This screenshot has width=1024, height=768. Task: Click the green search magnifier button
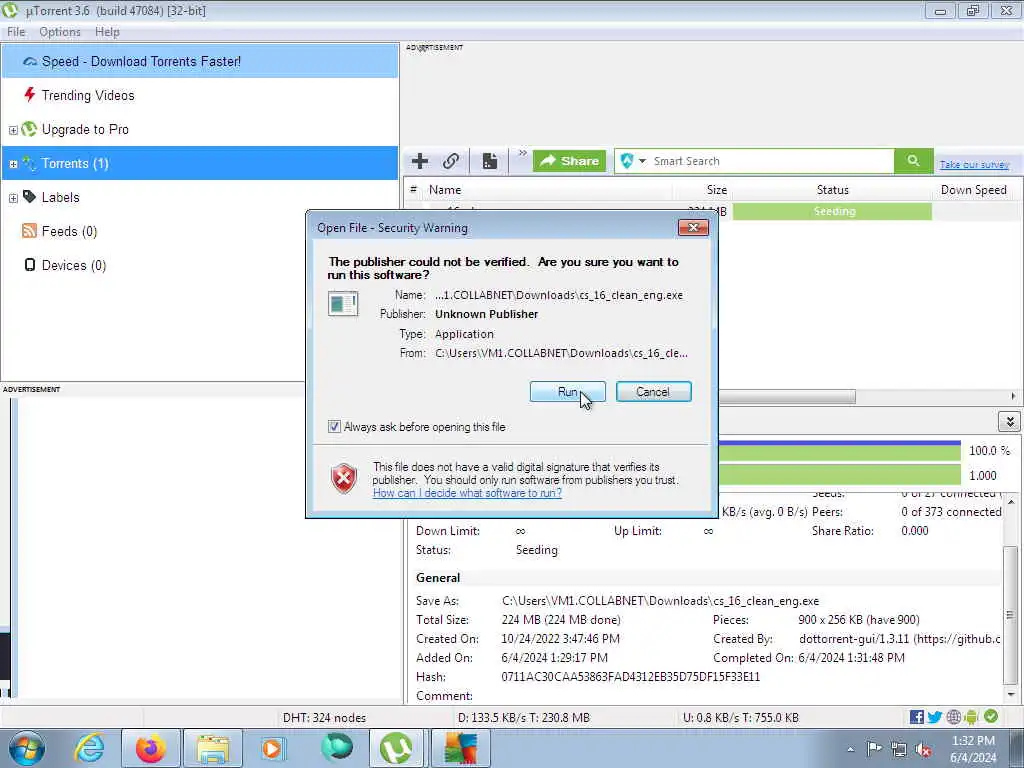[x=913, y=161]
